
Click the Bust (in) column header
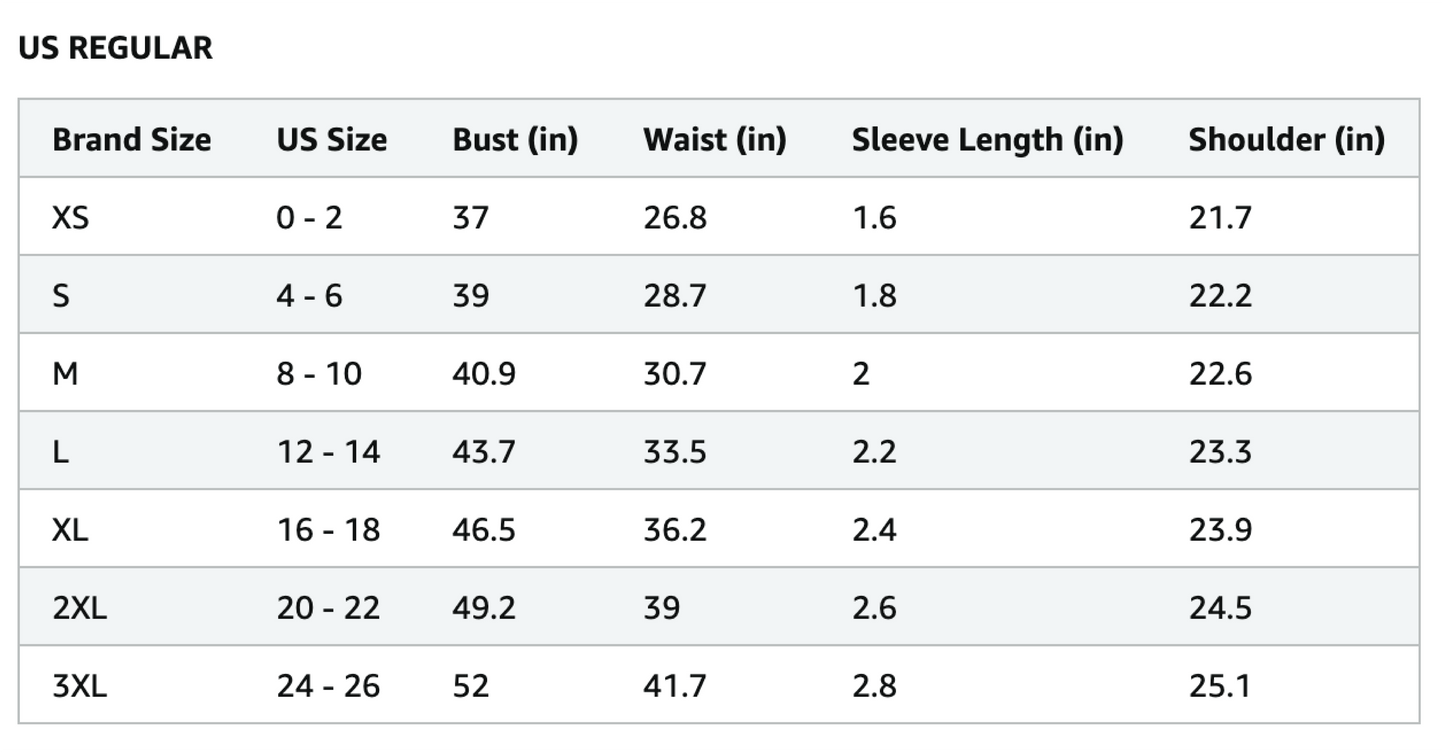(515, 139)
